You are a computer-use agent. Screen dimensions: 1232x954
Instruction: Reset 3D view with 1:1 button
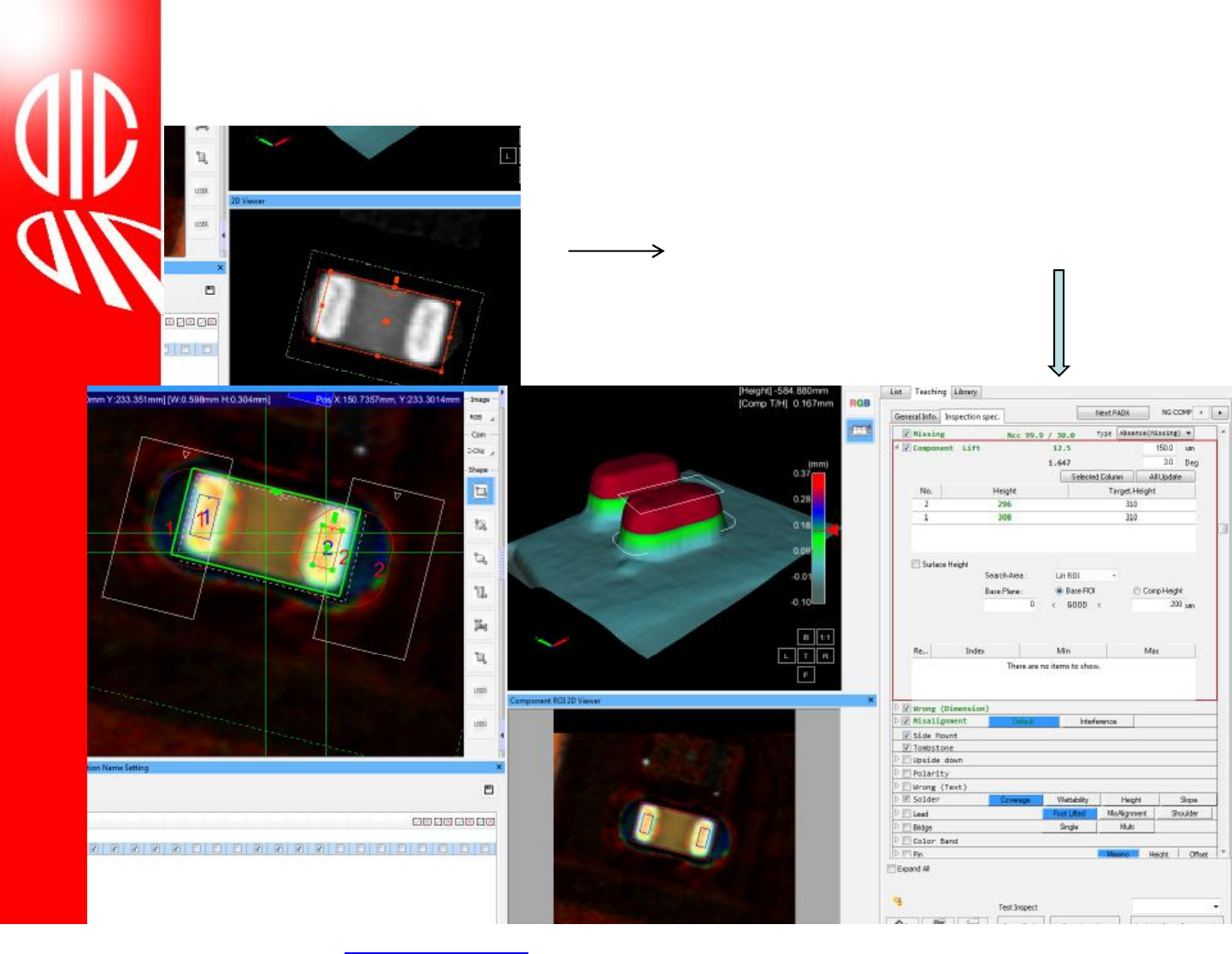825,637
